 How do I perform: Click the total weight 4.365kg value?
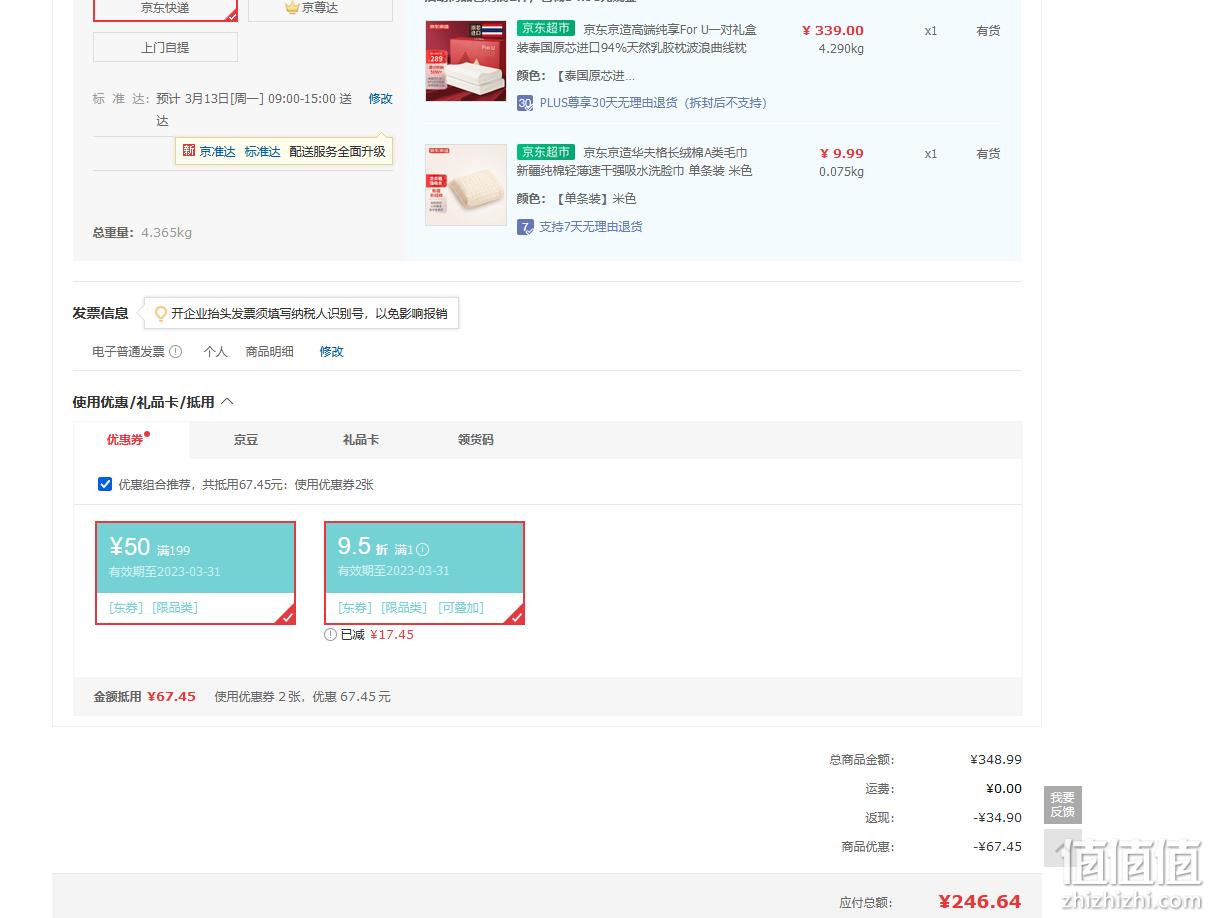[166, 233]
